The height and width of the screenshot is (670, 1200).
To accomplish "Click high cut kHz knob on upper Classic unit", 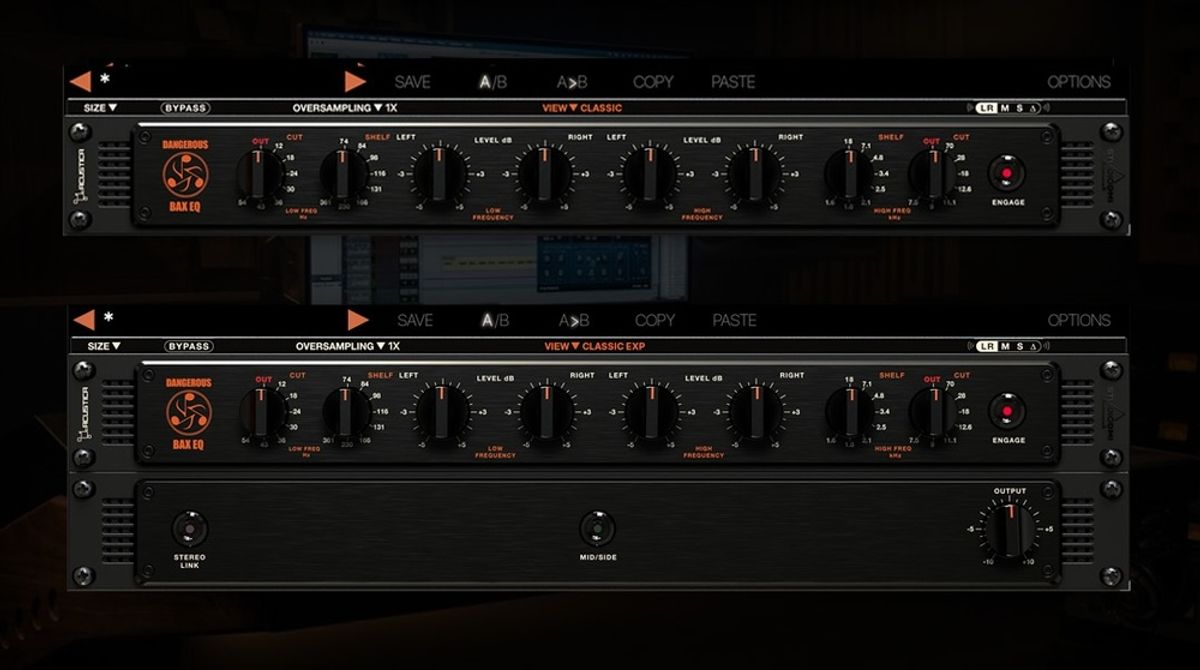I will (933, 174).
